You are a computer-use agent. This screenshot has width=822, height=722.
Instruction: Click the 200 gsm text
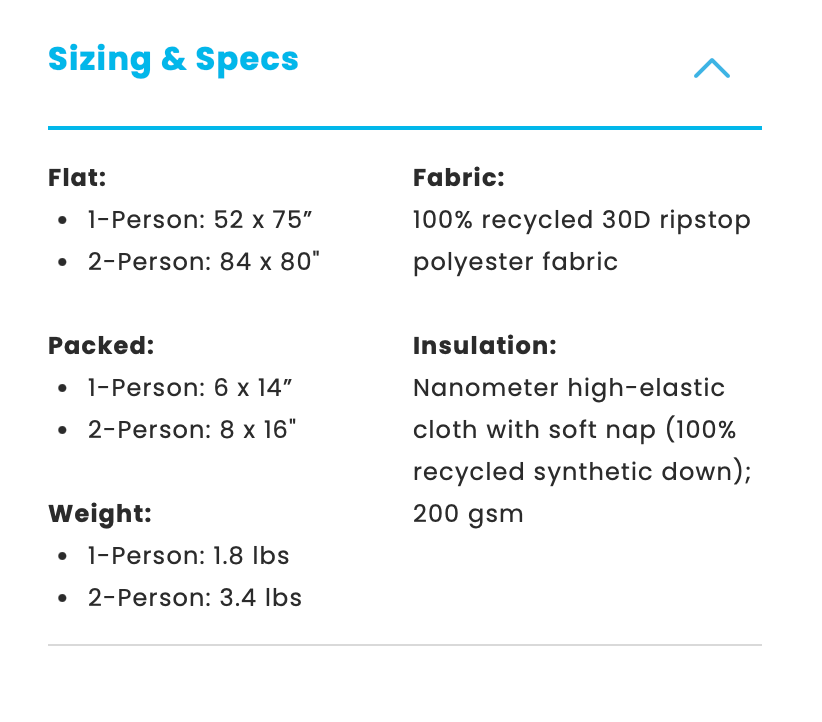468,514
